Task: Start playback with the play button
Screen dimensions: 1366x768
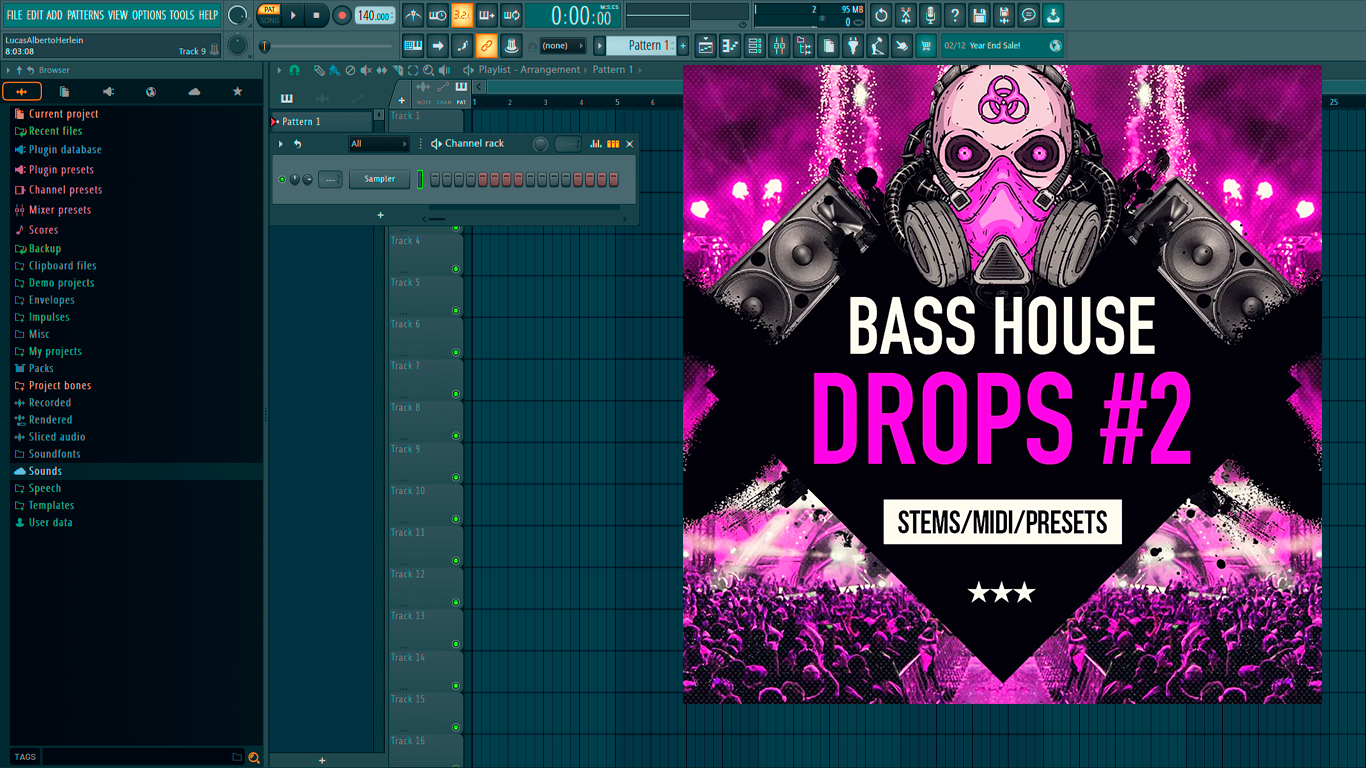Action: click(x=293, y=15)
